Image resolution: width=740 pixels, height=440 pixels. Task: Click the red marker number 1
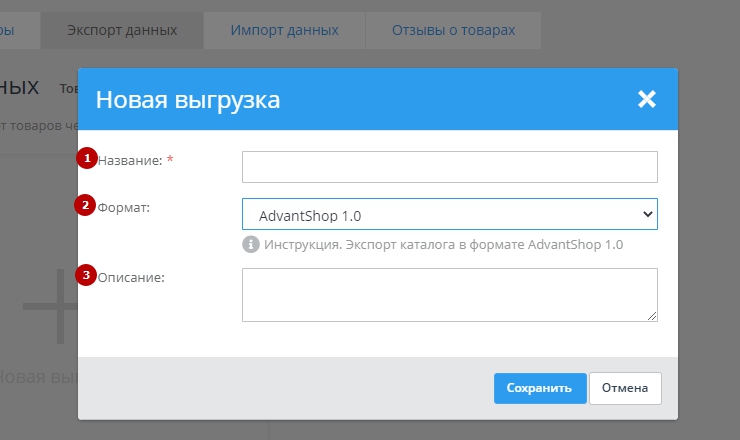click(87, 159)
